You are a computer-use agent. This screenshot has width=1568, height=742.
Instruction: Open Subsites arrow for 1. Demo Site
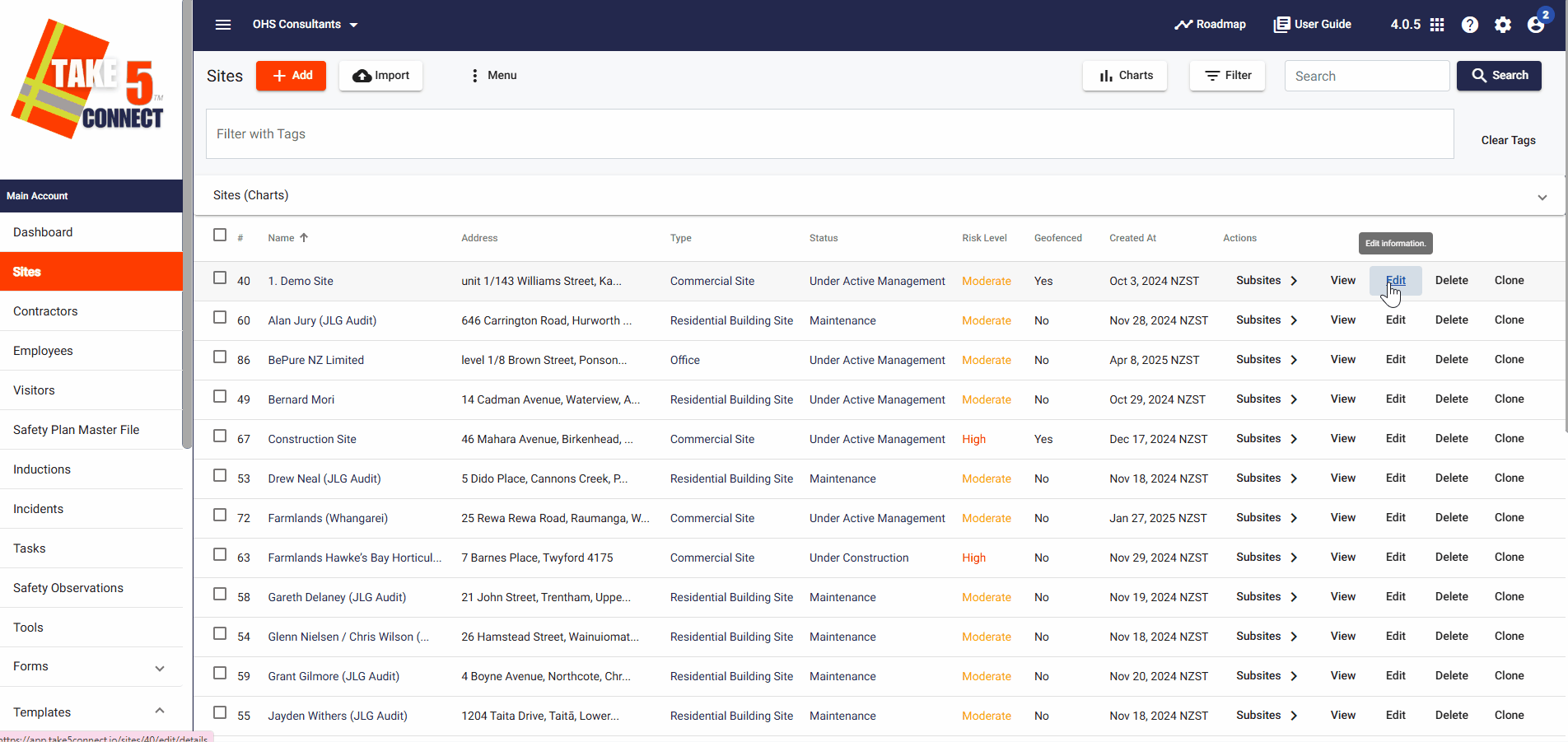pyautogui.click(x=1294, y=281)
